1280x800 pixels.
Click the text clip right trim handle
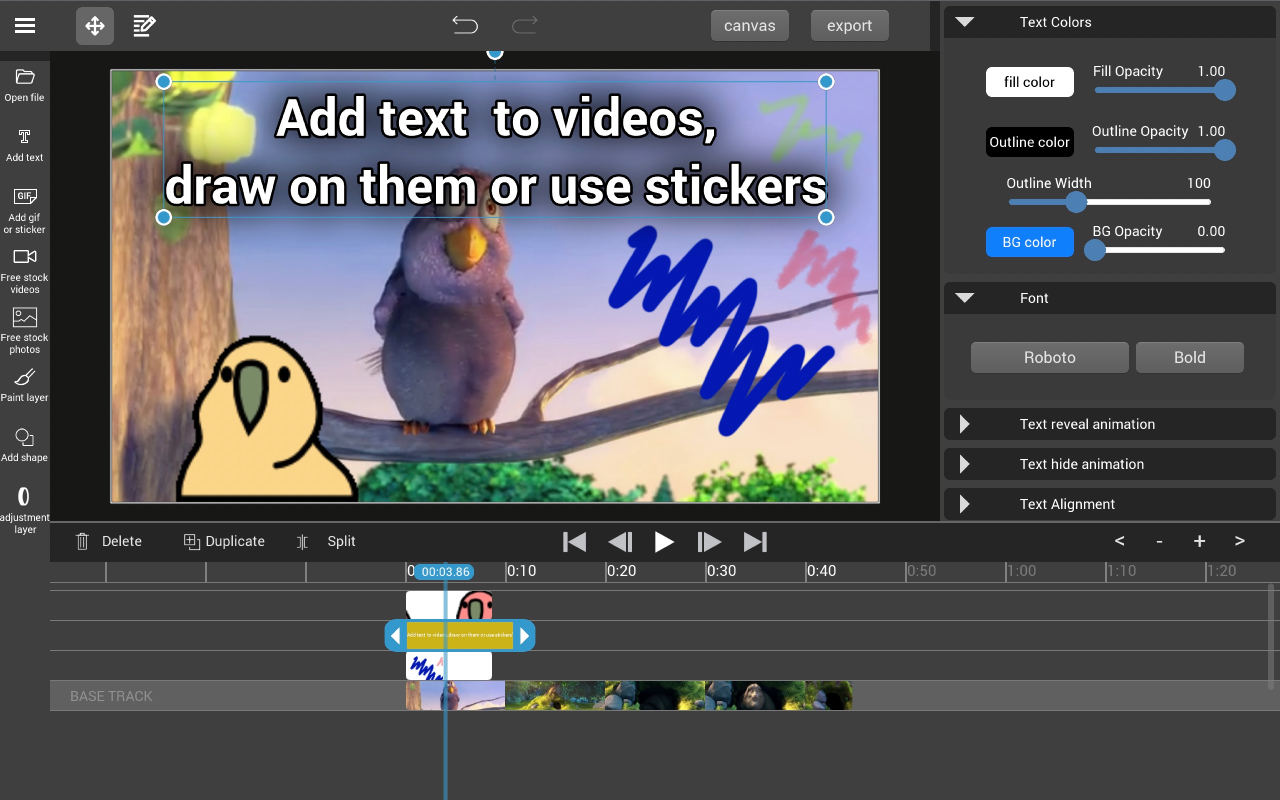tap(524, 636)
